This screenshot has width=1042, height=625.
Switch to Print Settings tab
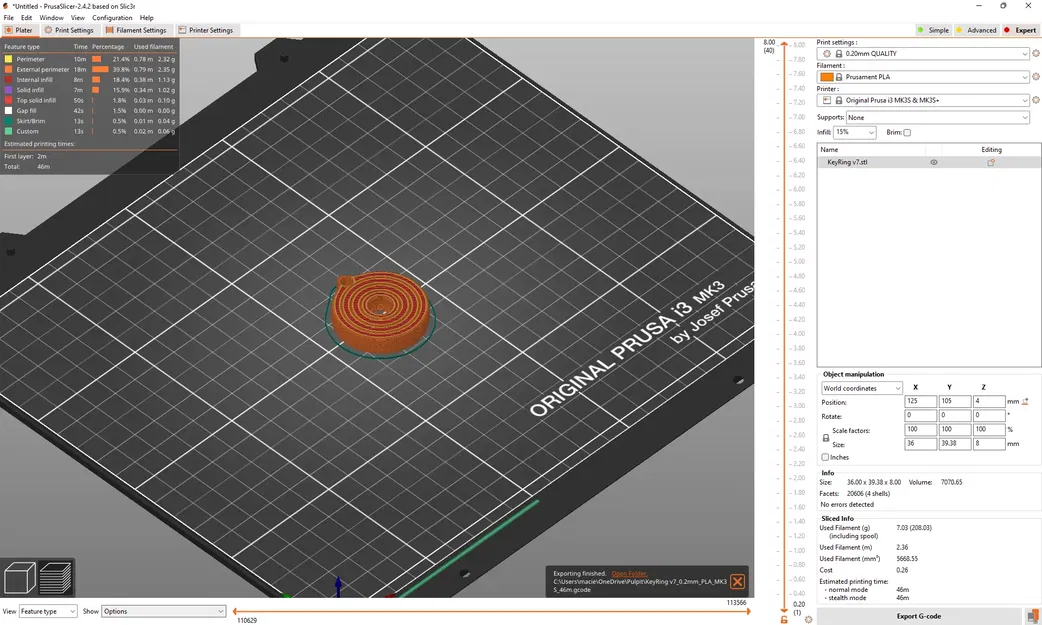[x=68, y=30]
